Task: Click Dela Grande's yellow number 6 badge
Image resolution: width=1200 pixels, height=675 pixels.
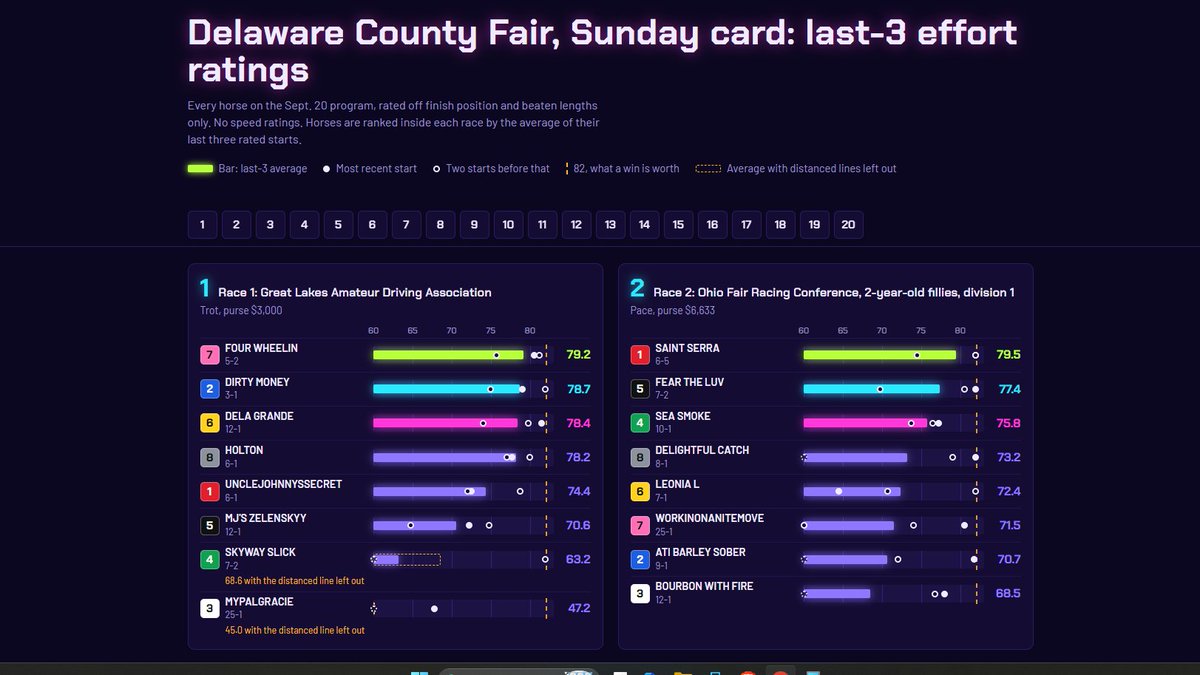Action: (x=209, y=423)
